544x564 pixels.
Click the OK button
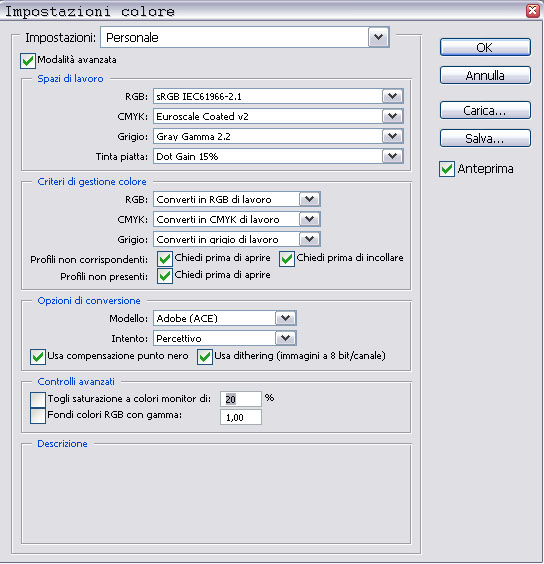pos(485,47)
